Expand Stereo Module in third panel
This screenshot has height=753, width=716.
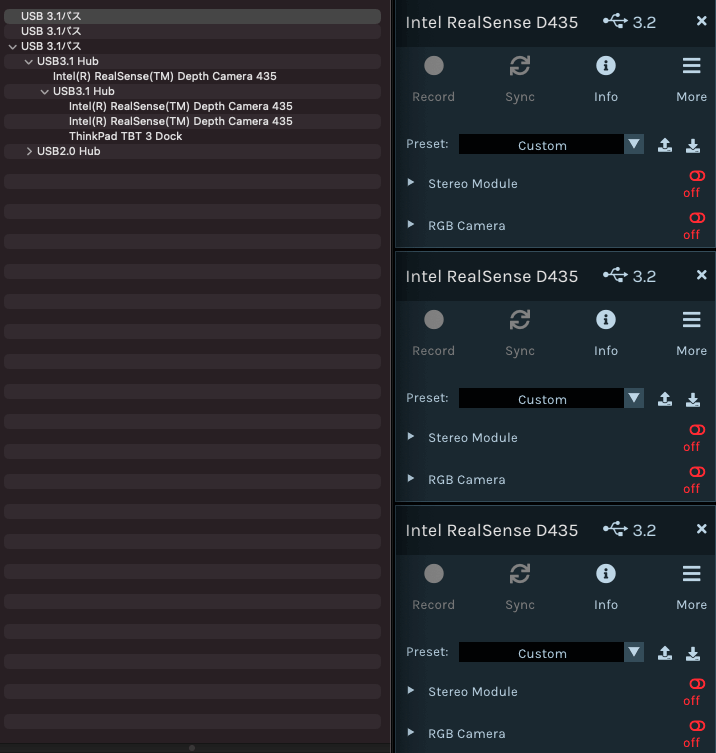click(x=411, y=691)
